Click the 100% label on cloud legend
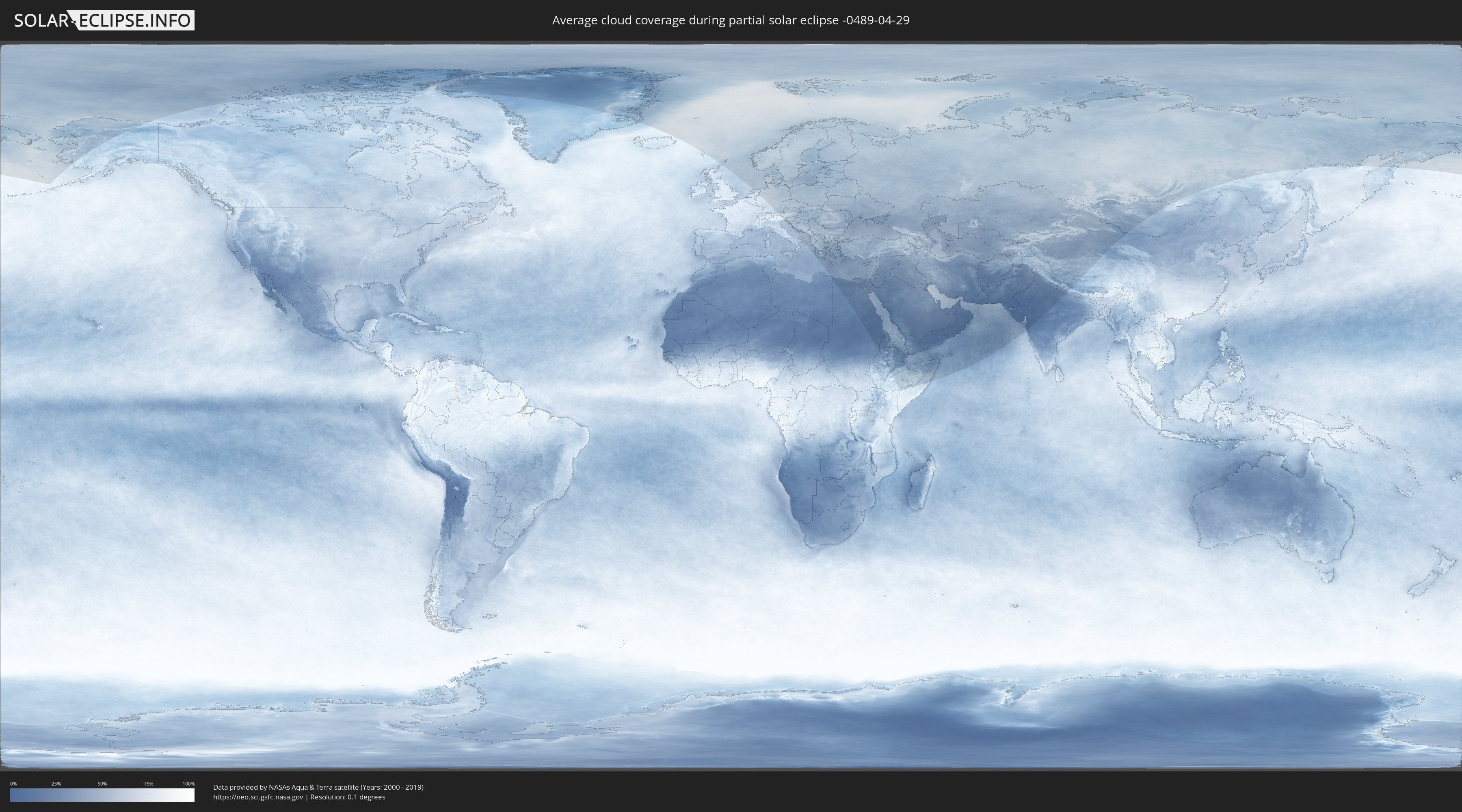The image size is (1462, 812). pos(188,784)
